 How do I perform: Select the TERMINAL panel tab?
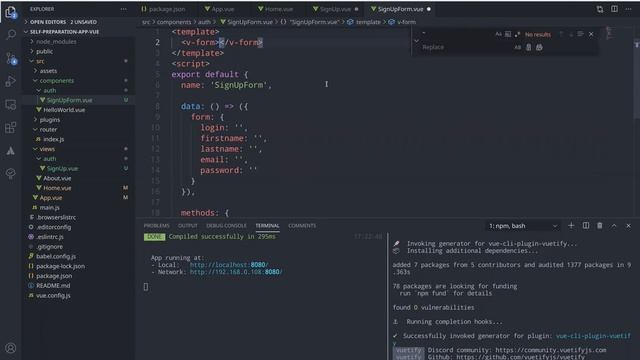click(x=267, y=226)
